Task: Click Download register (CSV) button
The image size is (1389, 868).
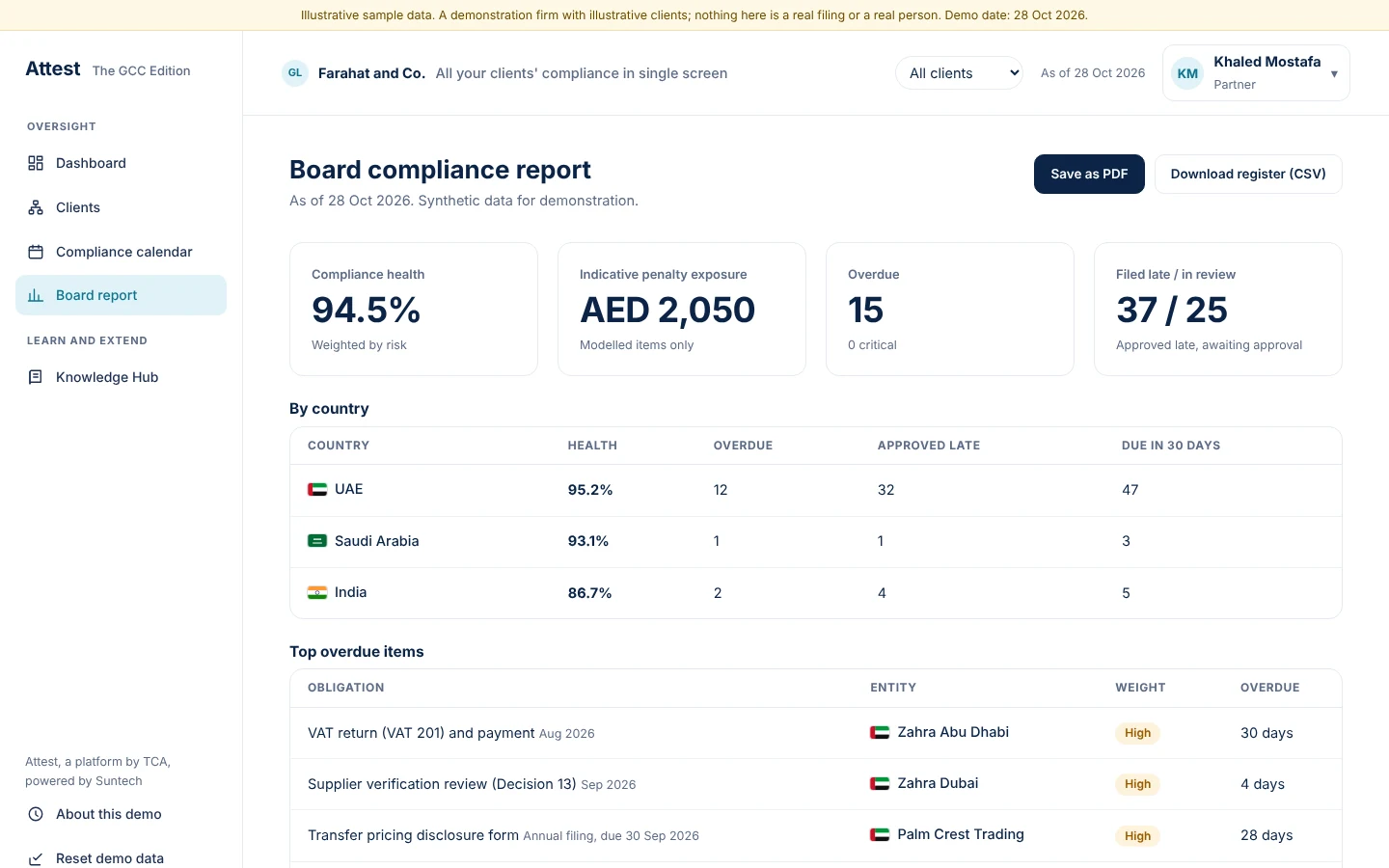Action: coord(1248,174)
